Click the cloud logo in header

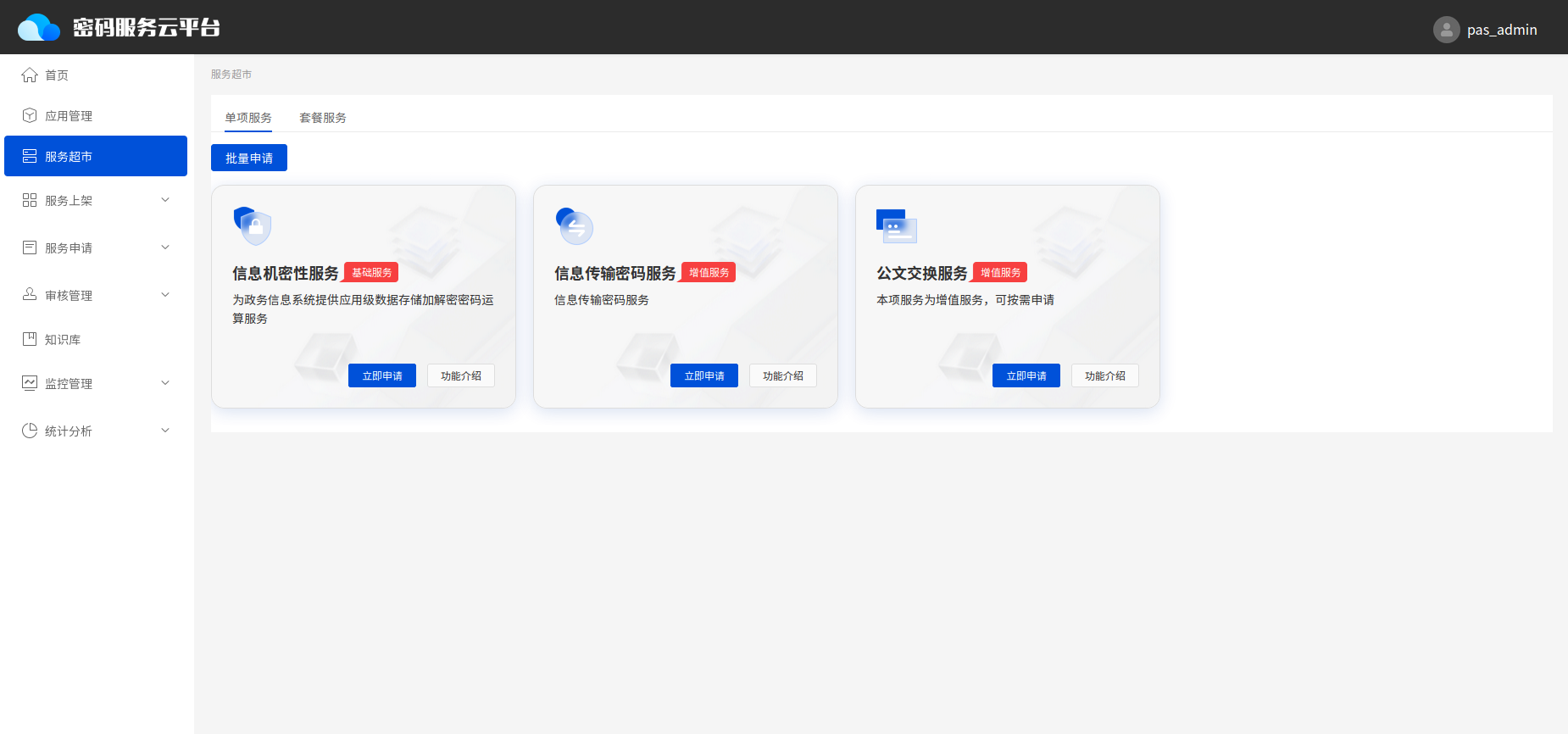39,27
